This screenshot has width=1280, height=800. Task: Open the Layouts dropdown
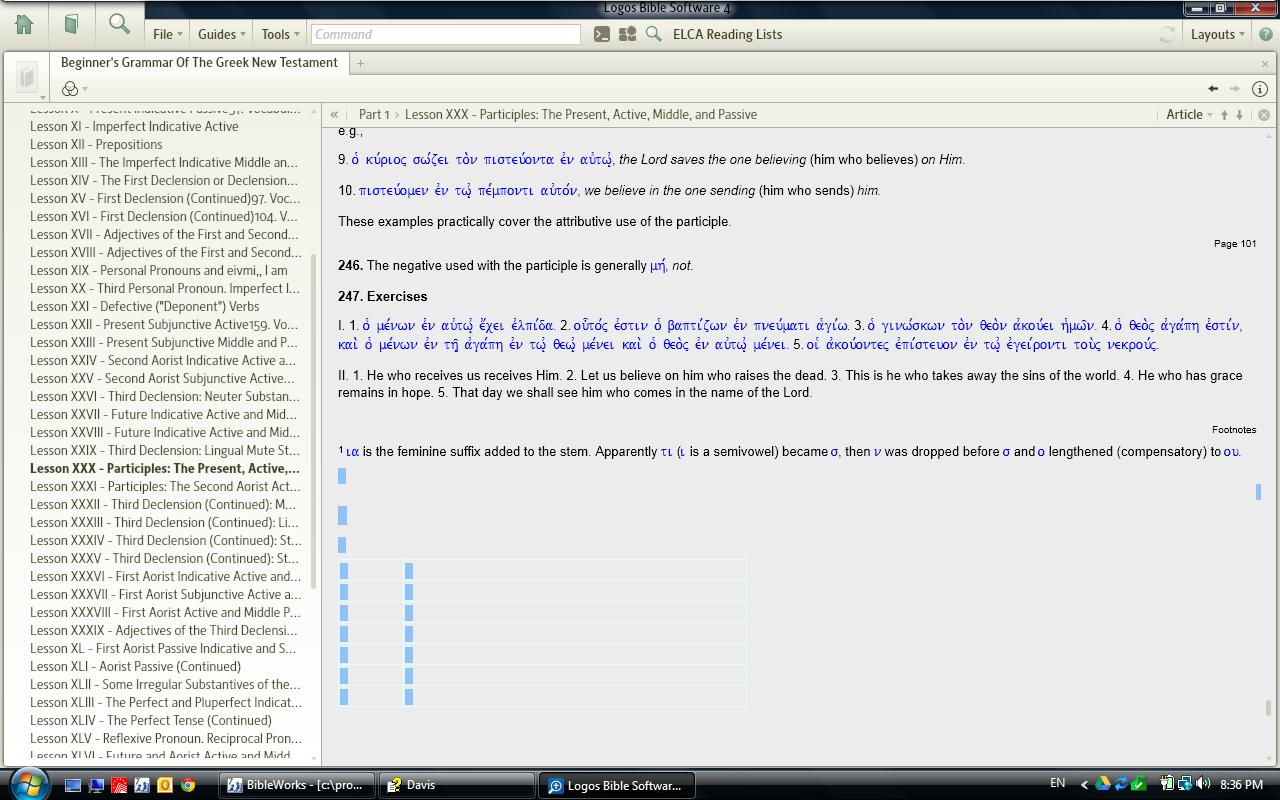click(x=1217, y=34)
